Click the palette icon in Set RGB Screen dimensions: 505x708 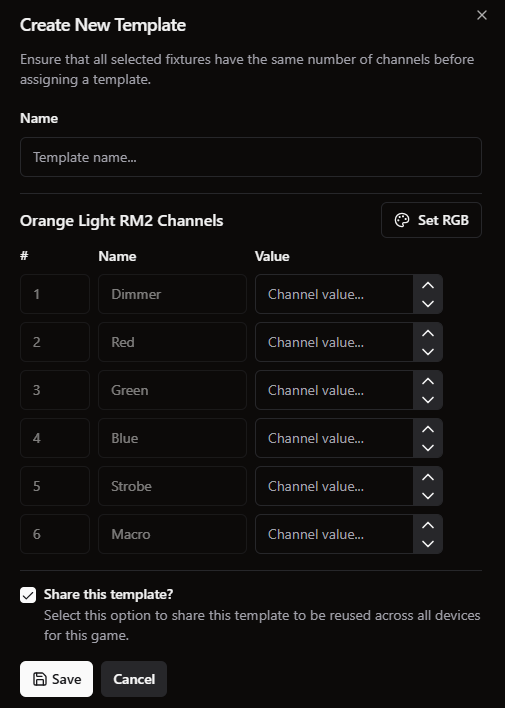pyautogui.click(x=402, y=220)
